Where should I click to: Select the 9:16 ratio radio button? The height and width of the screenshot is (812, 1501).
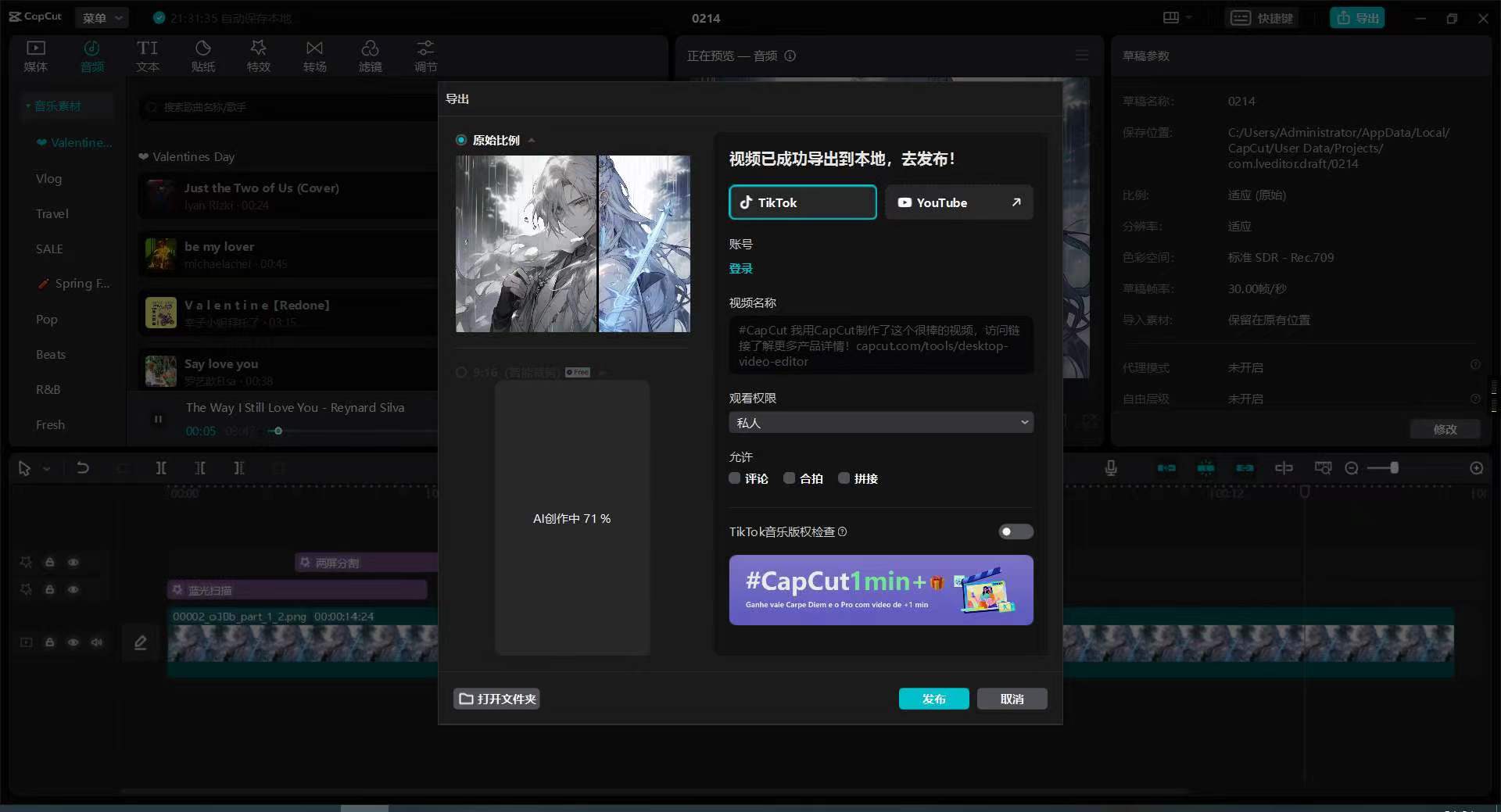click(461, 373)
